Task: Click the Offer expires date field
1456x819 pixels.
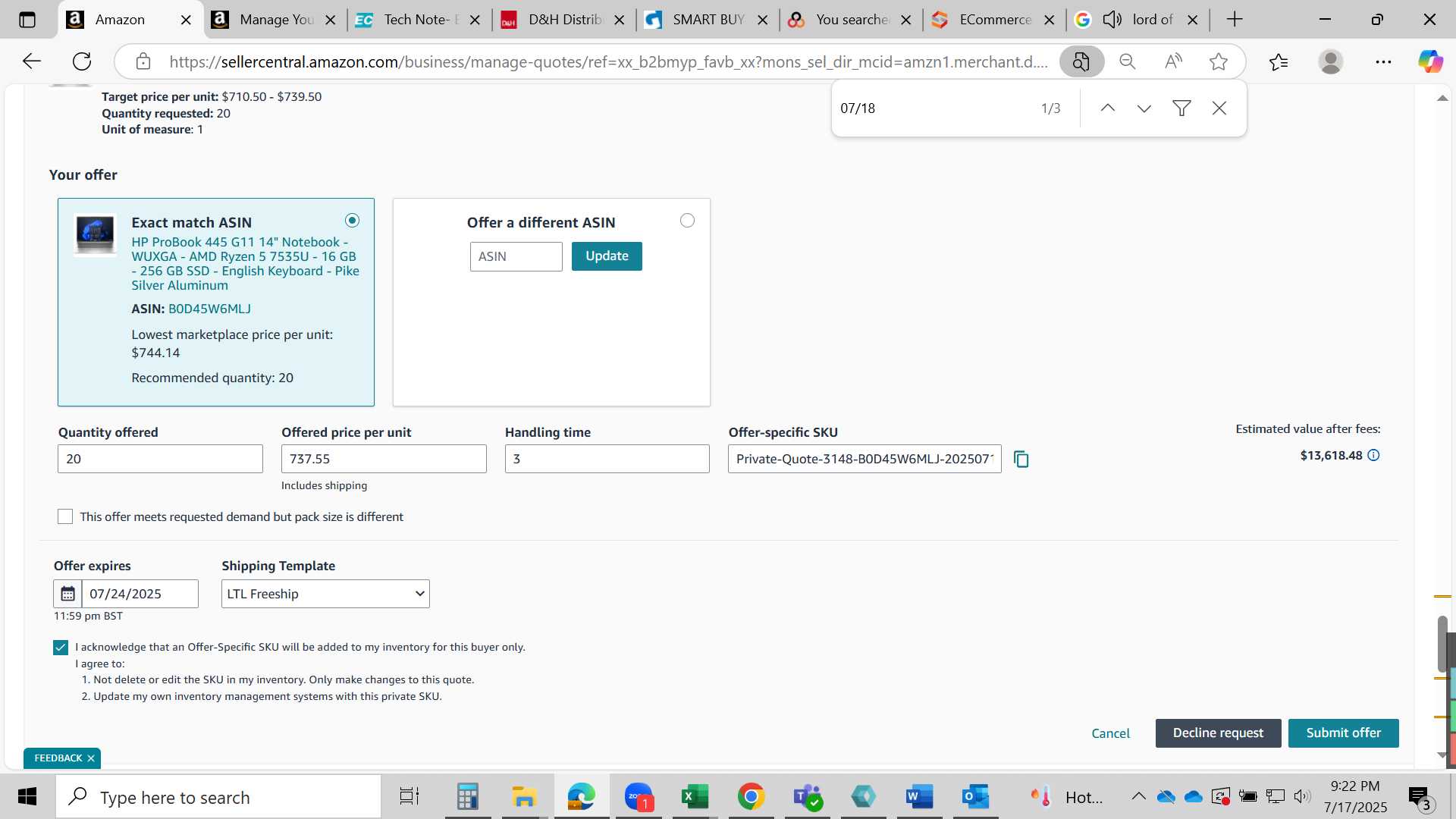Action: click(140, 594)
